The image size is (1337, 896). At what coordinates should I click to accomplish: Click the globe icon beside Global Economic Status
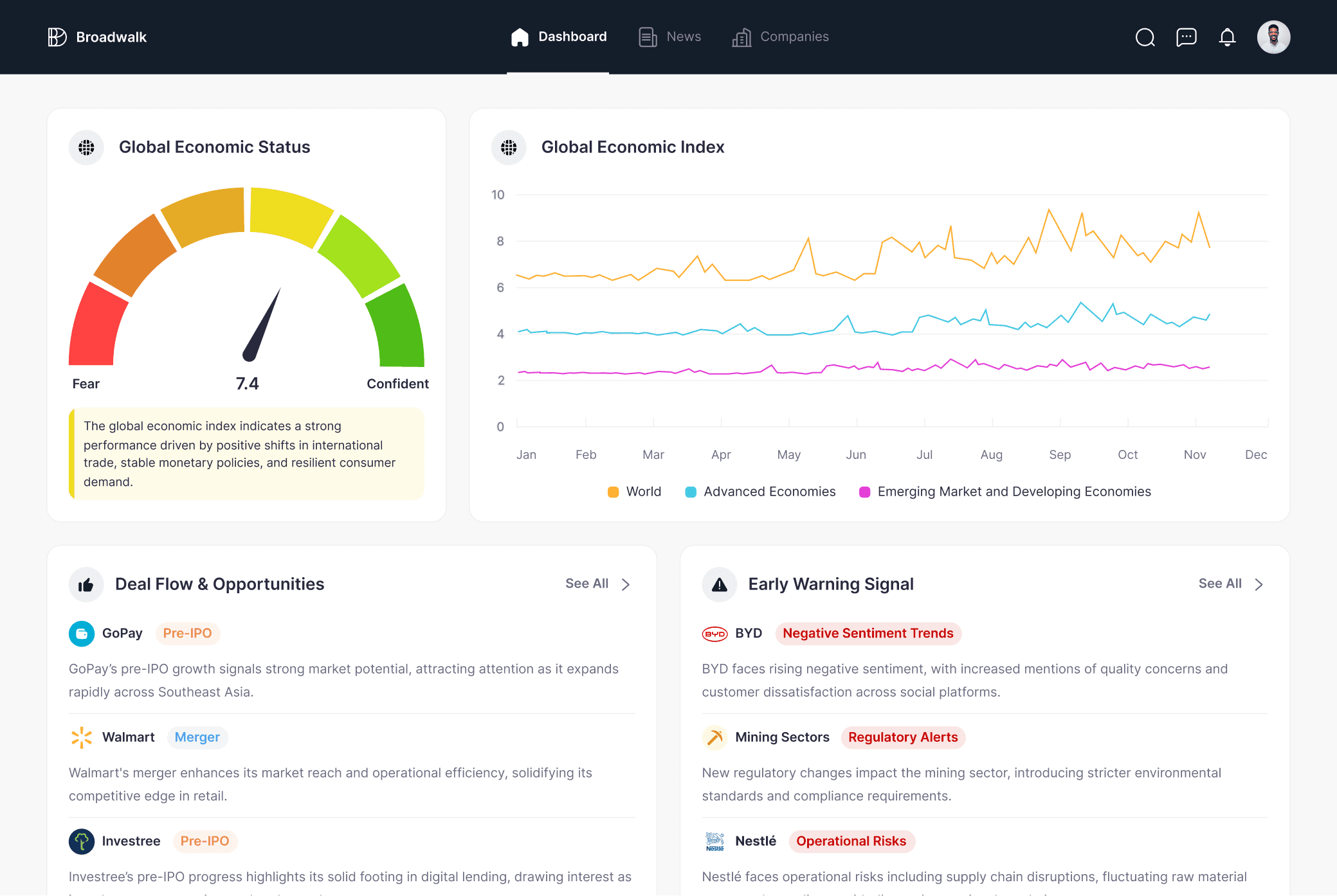[x=86, y=147]
